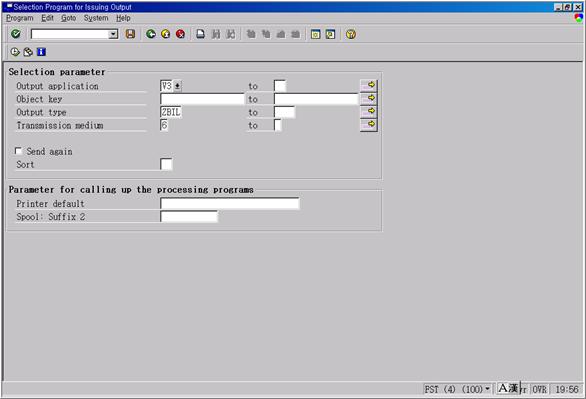Click the Save diskette icon
586x399 pixels.
pos(130,34)
